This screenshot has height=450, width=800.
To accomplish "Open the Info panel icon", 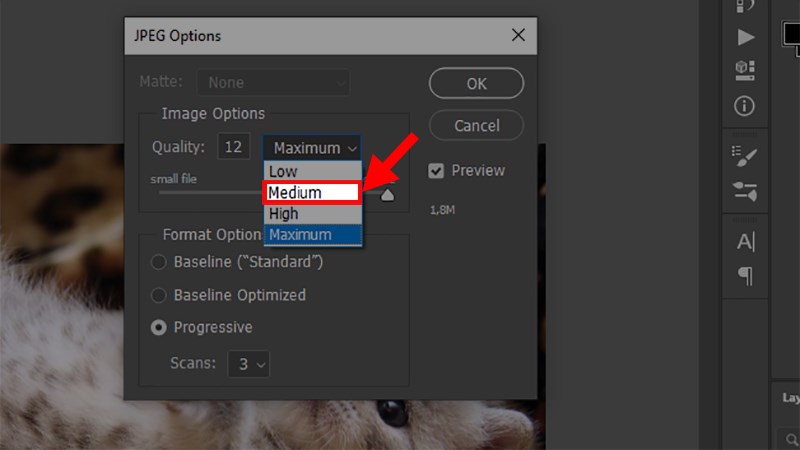I will click(745, 105).
